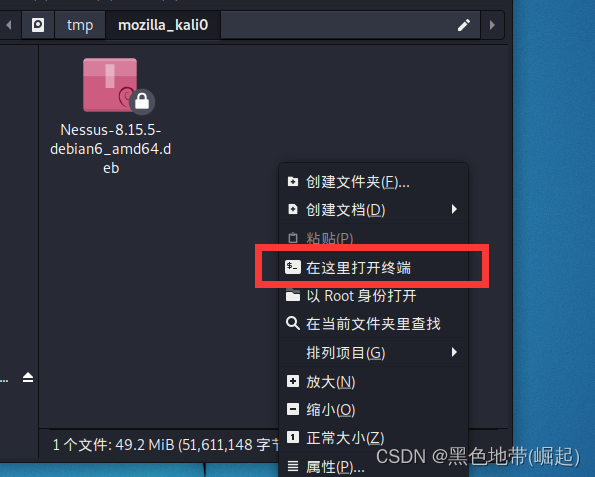Select the mozilla_kali0 breadcrumb

pos(163,25)
